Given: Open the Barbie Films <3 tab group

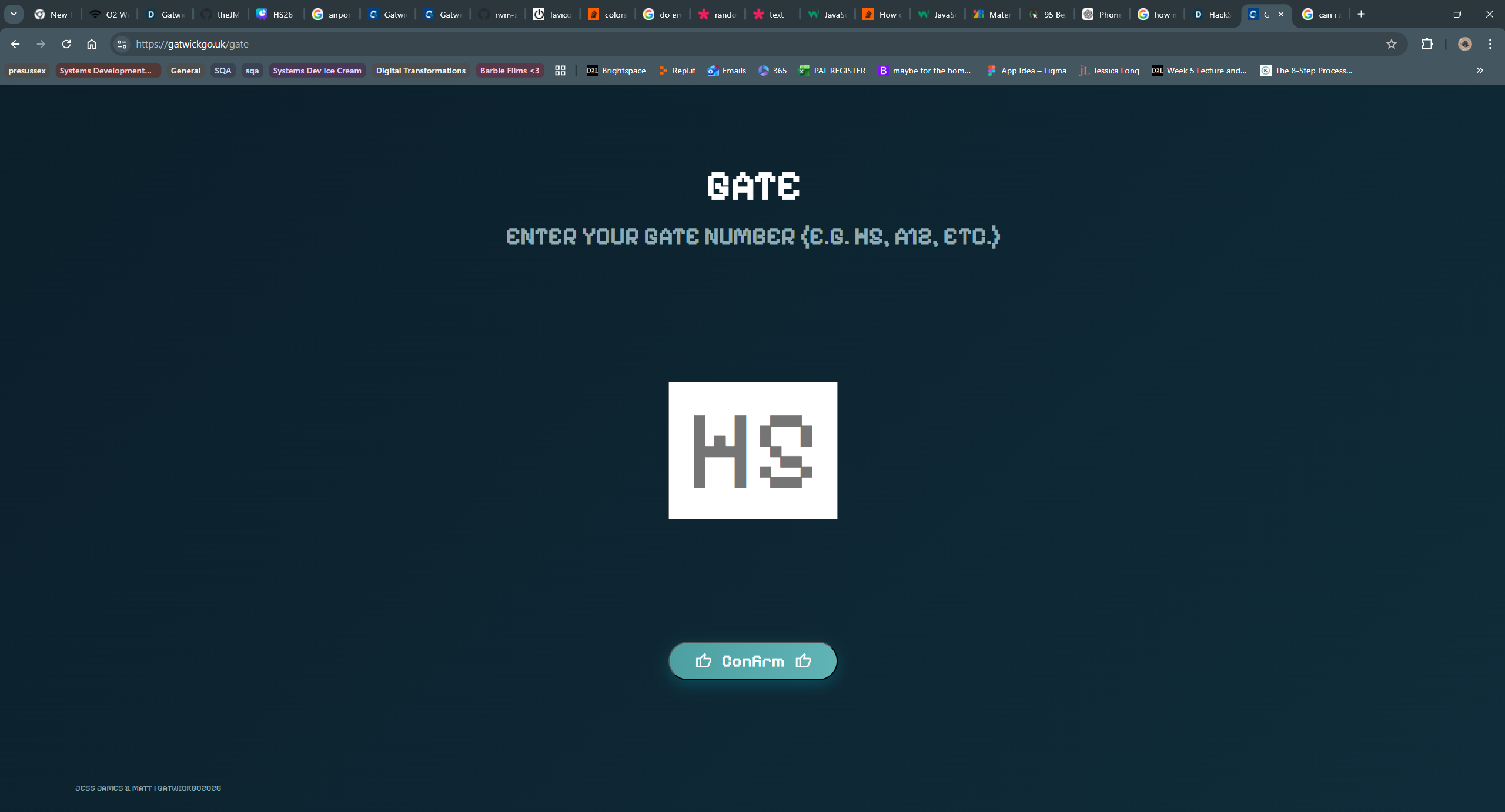Looking at the screenshot, I should tap(509, 71).
